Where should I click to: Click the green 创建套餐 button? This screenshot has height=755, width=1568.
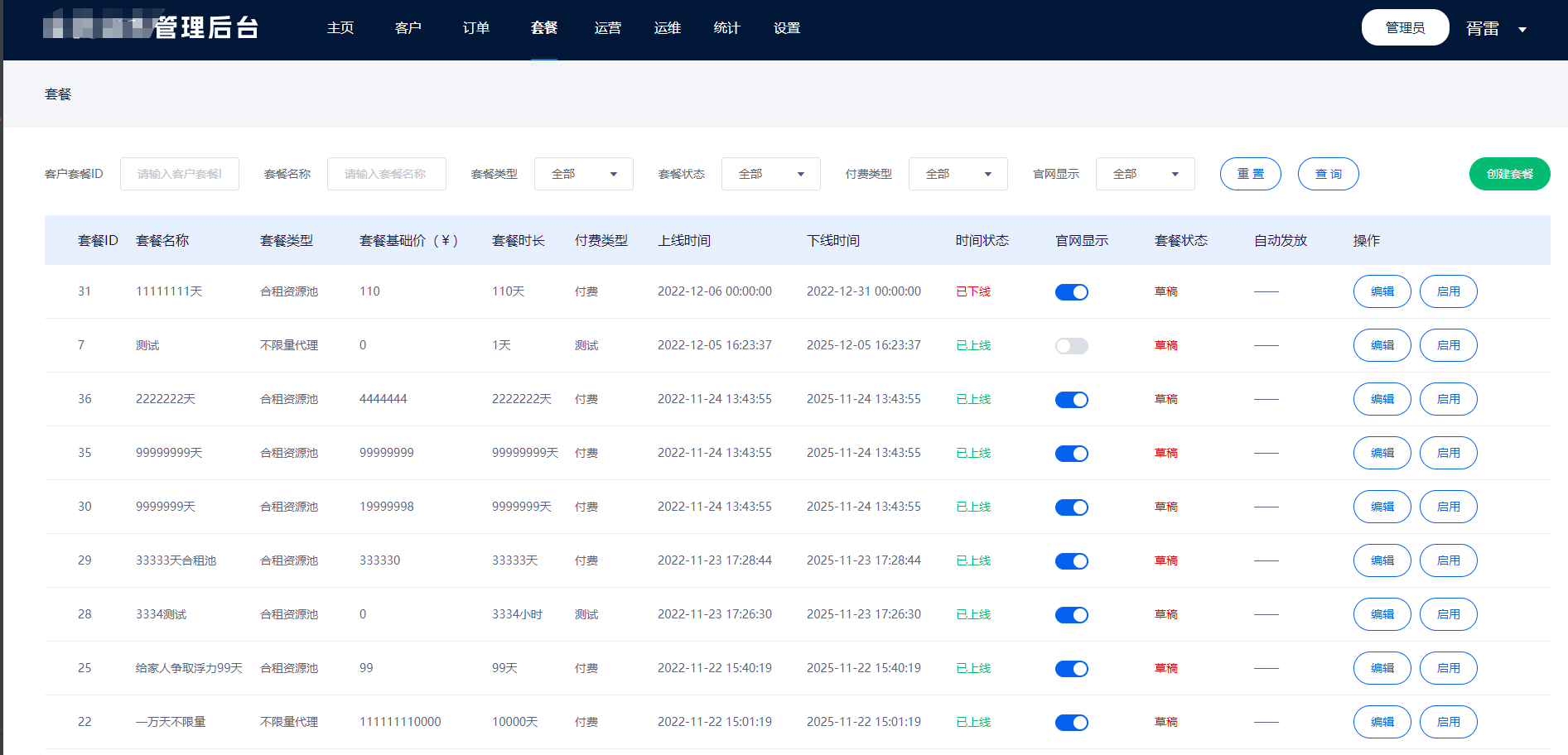coord(1510,174)
